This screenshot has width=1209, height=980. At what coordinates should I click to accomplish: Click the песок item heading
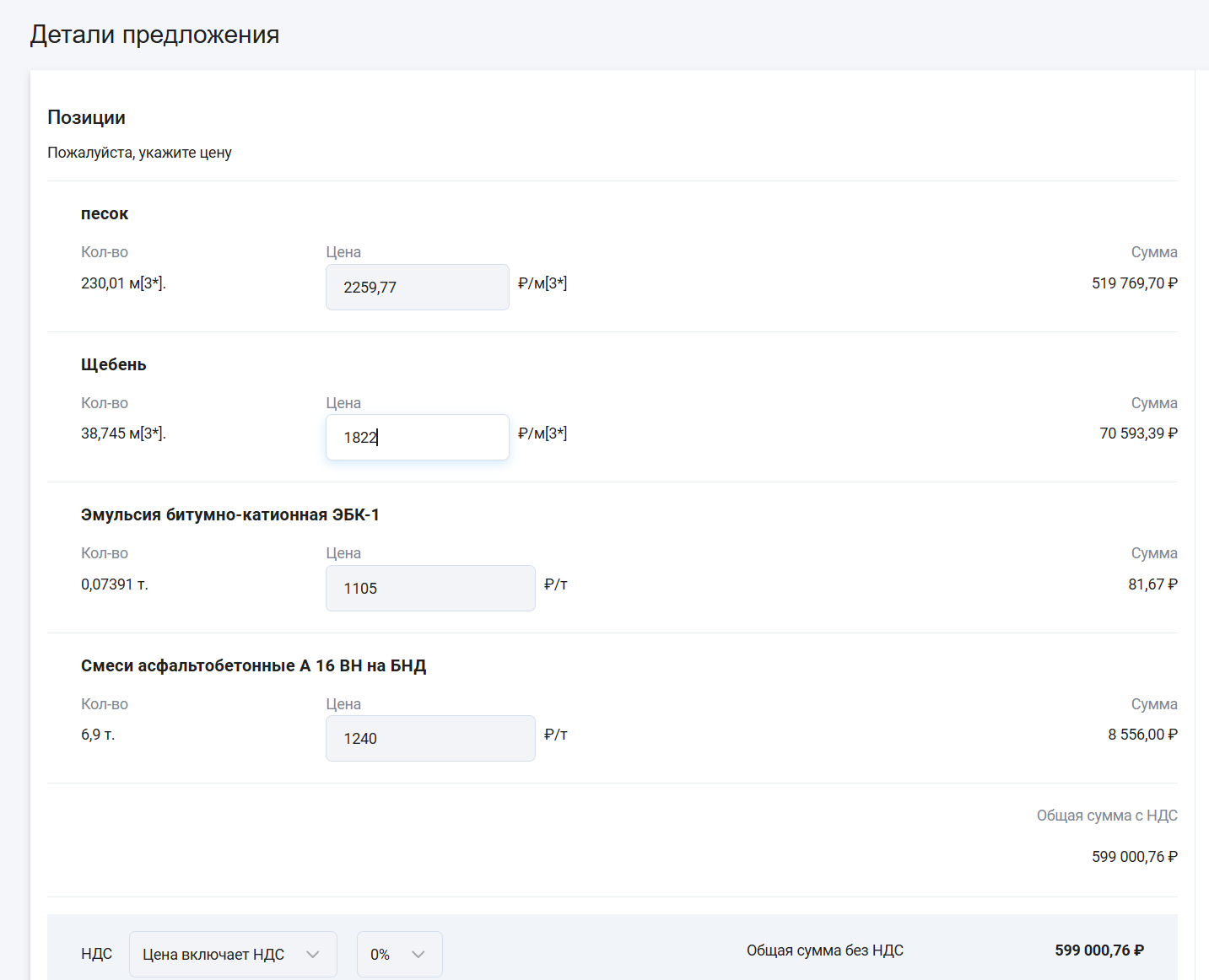coord(105,213)
